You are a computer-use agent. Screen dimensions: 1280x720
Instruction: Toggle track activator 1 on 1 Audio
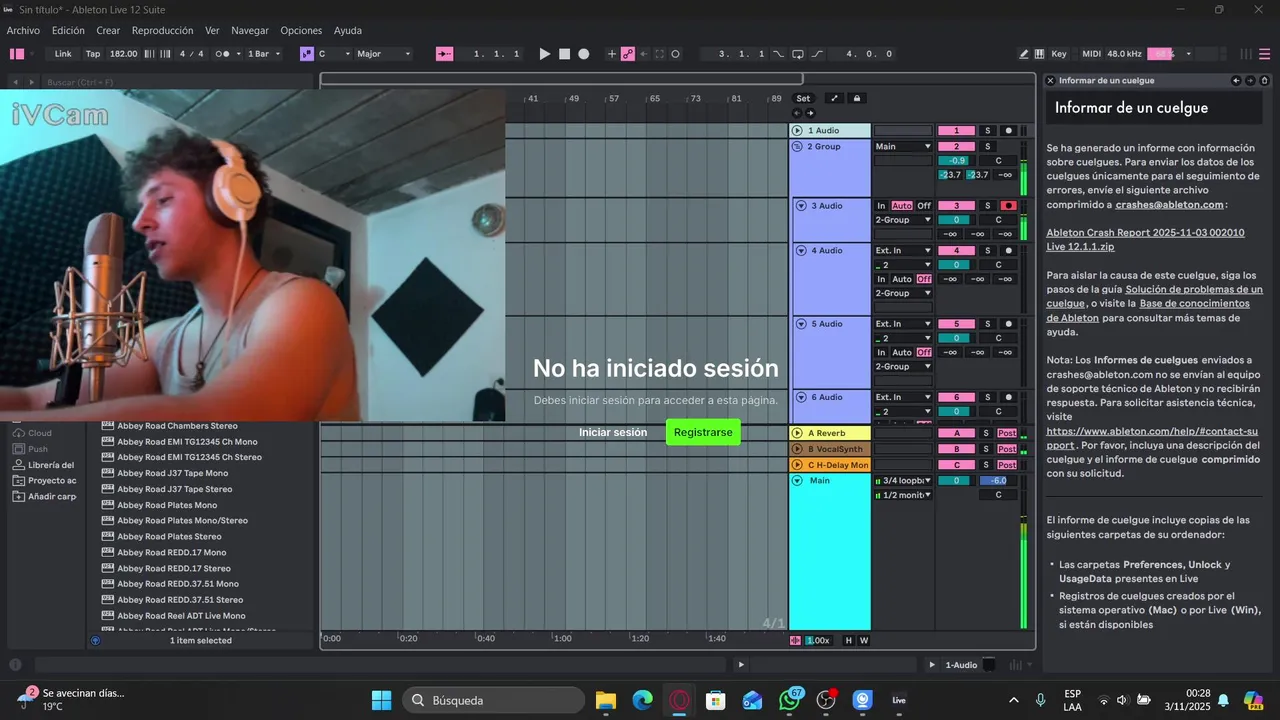[x=956, y=131]
